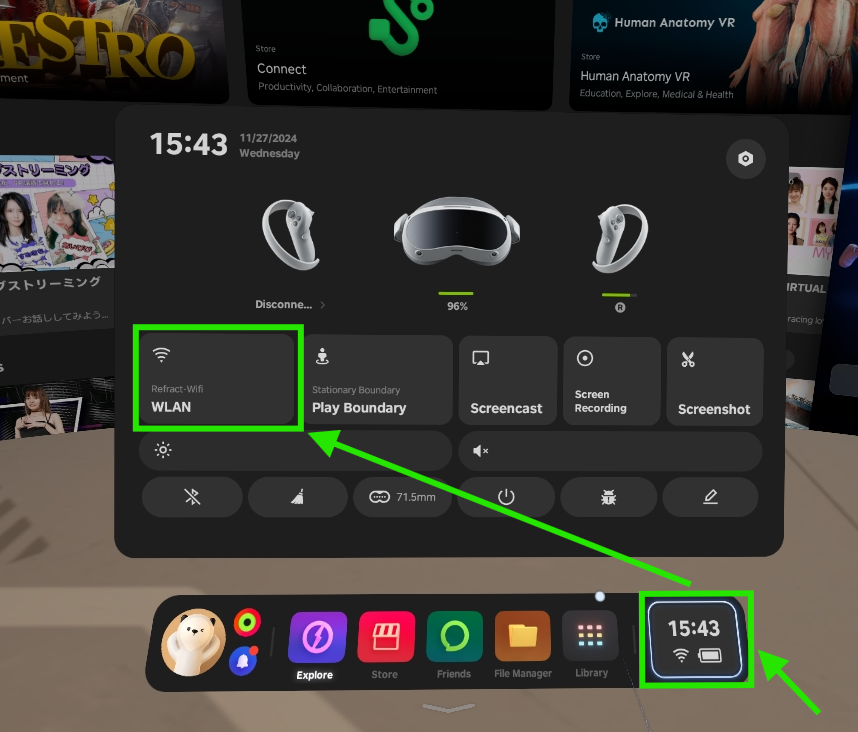The height and width of the screenshot is (732, 858).
Task: Collapse the dock with the bottom chevron
Action: tap(448, 709)
